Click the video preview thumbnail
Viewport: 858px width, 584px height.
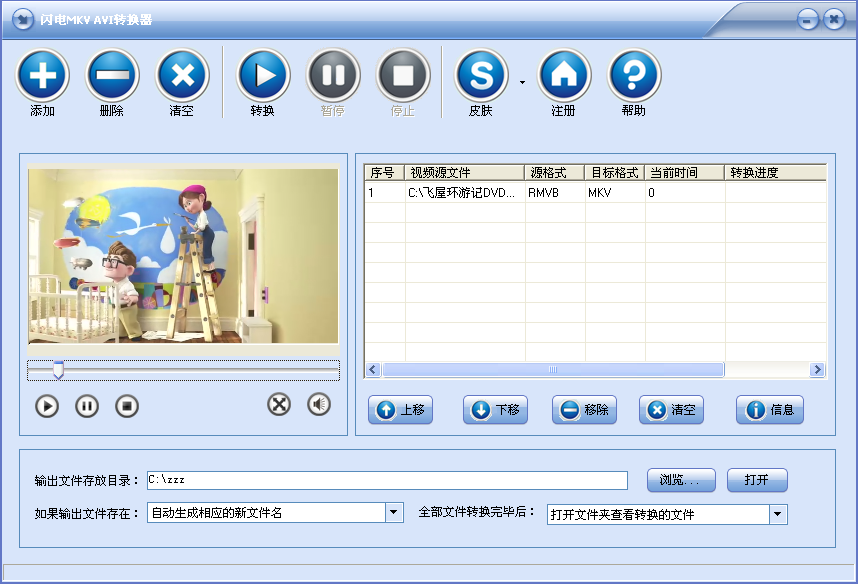point(183,256)
